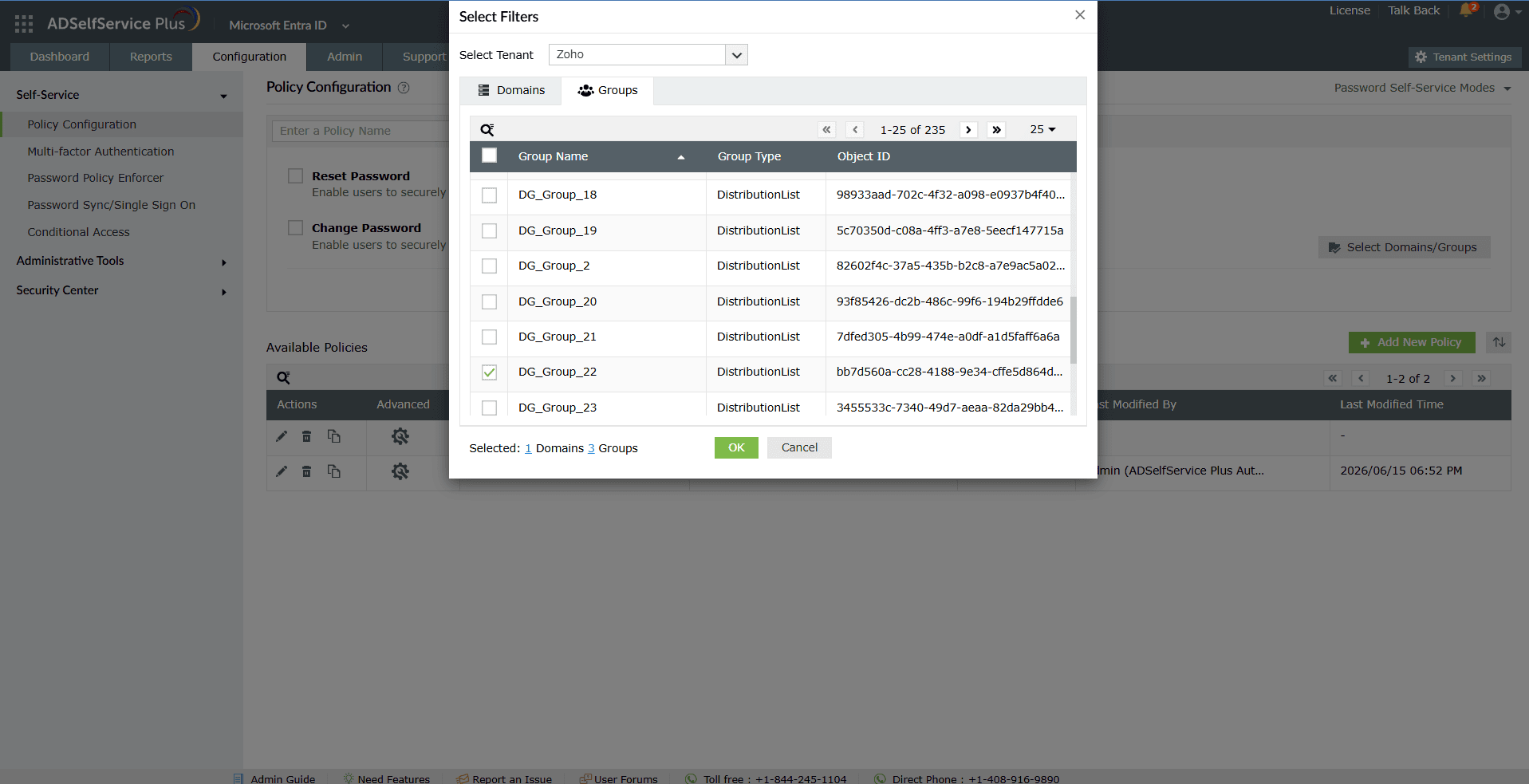
Task: Open Password Self-Service Modes dropdown
Action: pos(1423,88)
